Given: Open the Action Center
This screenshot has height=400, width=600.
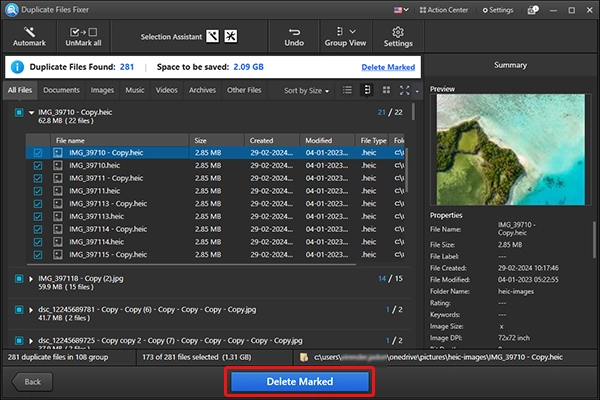Looking at the screenshot, I should [444, 10].
